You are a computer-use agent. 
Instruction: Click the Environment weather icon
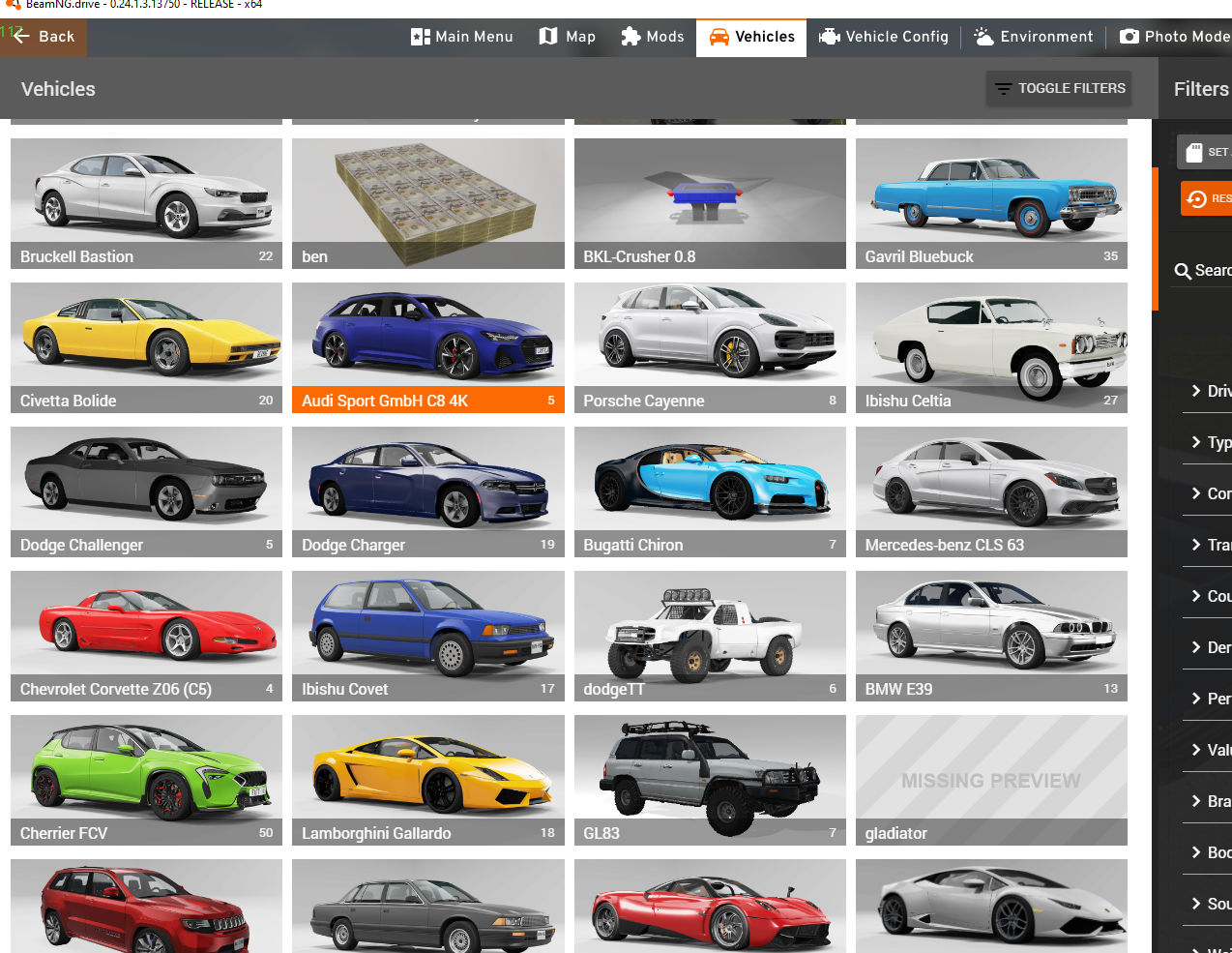coord(983,37)
